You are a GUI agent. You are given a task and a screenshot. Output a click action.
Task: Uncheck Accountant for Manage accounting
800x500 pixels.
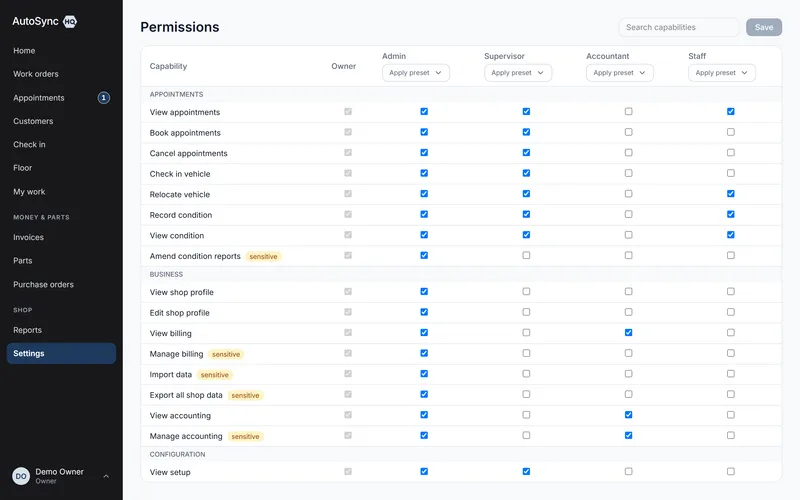coord(629,436)
